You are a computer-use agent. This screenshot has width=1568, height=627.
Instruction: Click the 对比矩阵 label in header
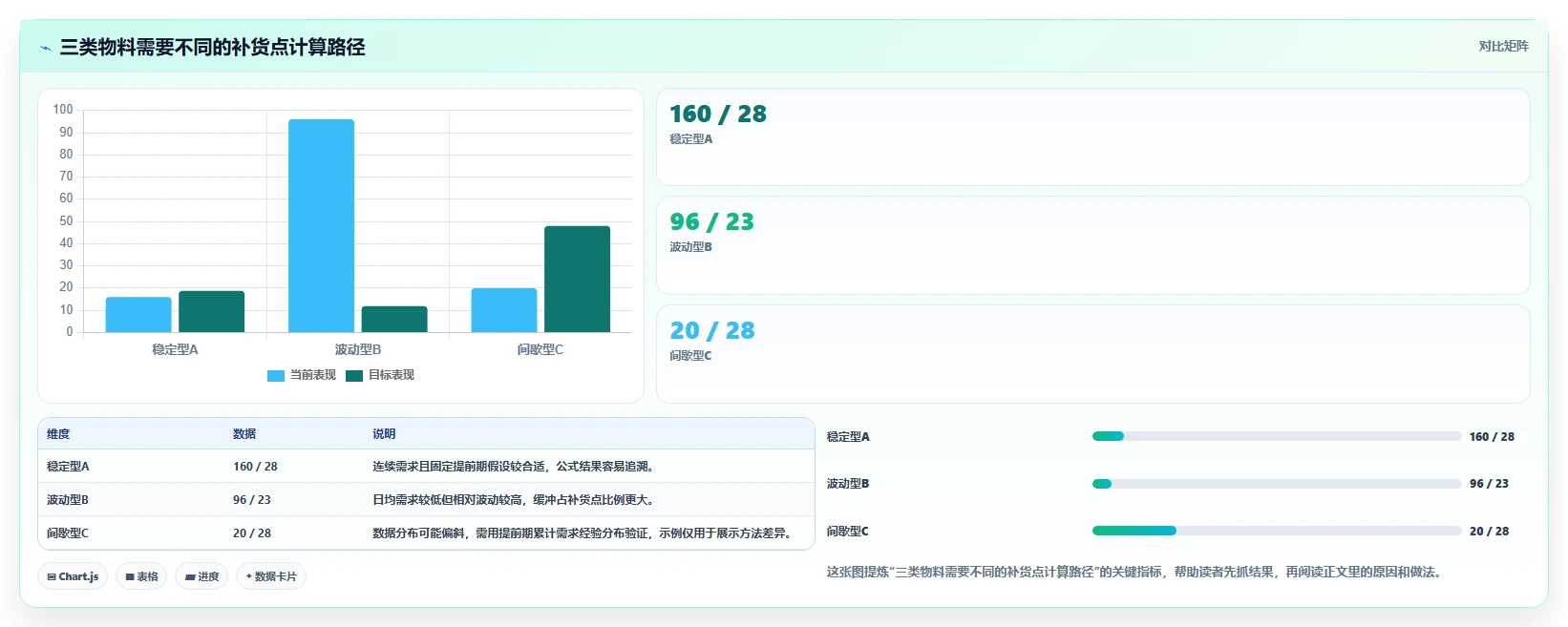click(1503, 46)
